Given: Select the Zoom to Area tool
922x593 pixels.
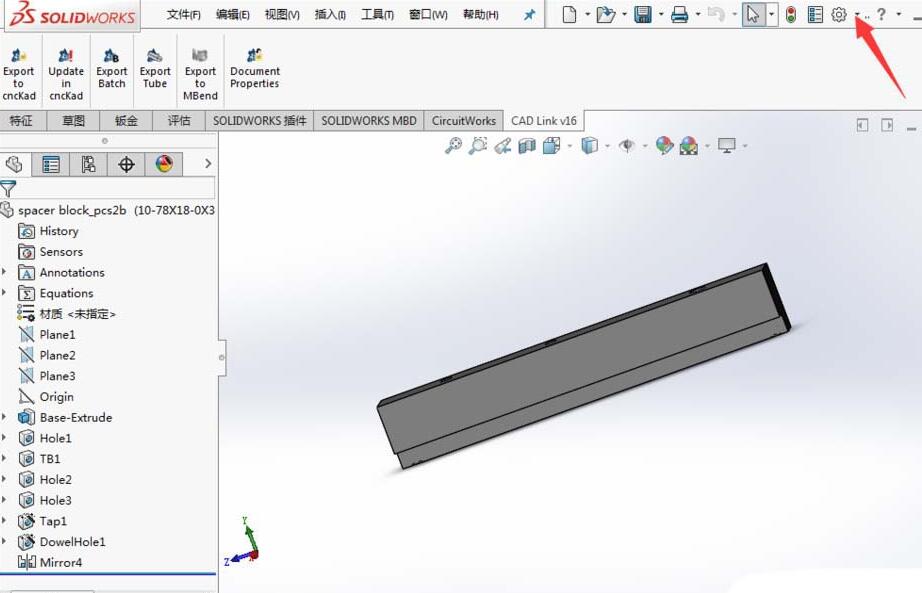Looking at the screenshot, I should (477, 145).
